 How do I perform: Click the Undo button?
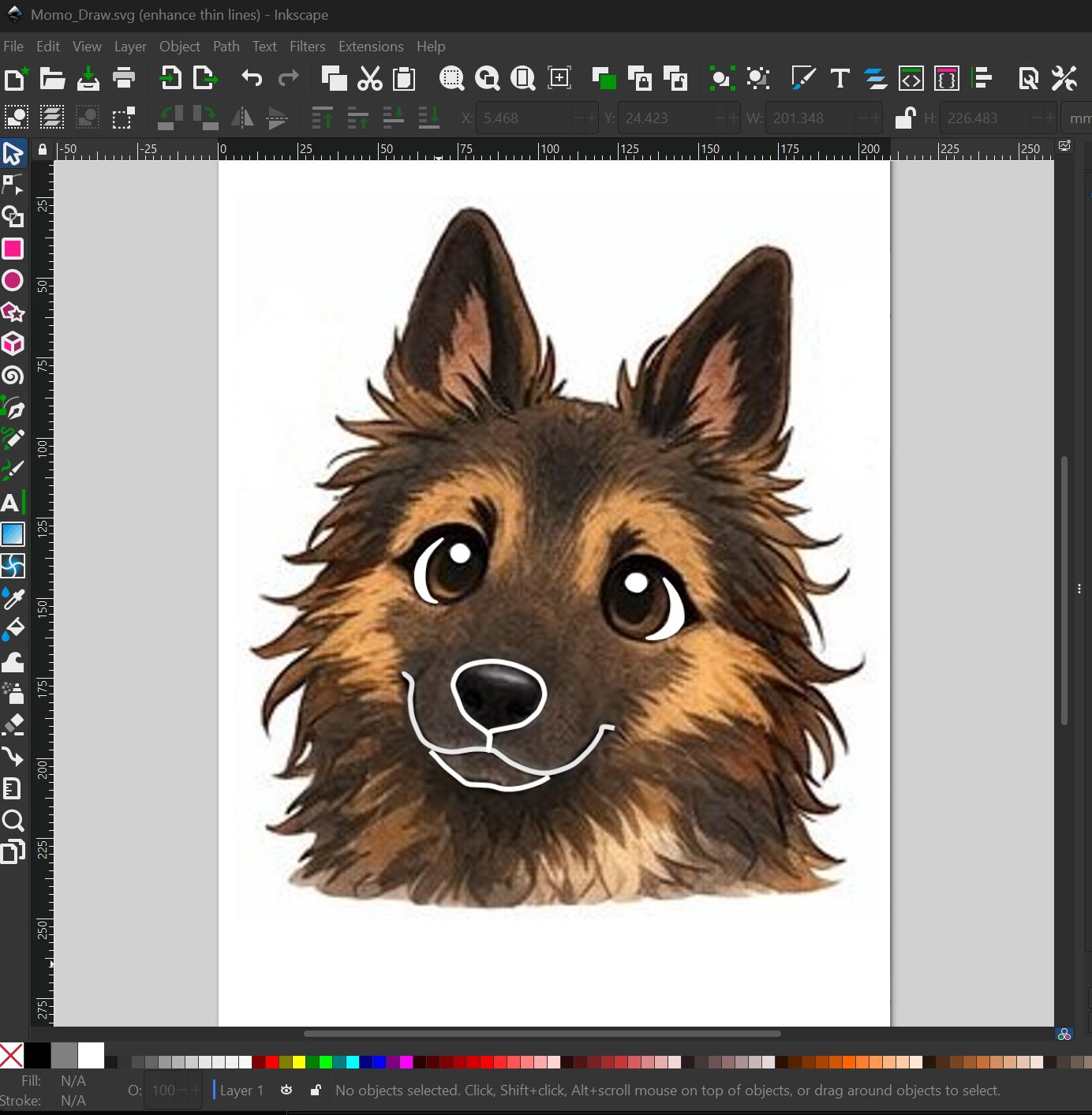click(252, 78)
